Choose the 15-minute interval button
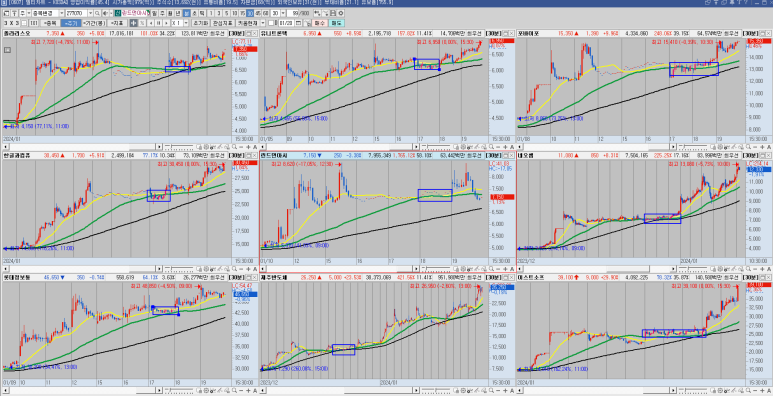The height and width of the screenshot is (396, 773). (x=243, y=13)
